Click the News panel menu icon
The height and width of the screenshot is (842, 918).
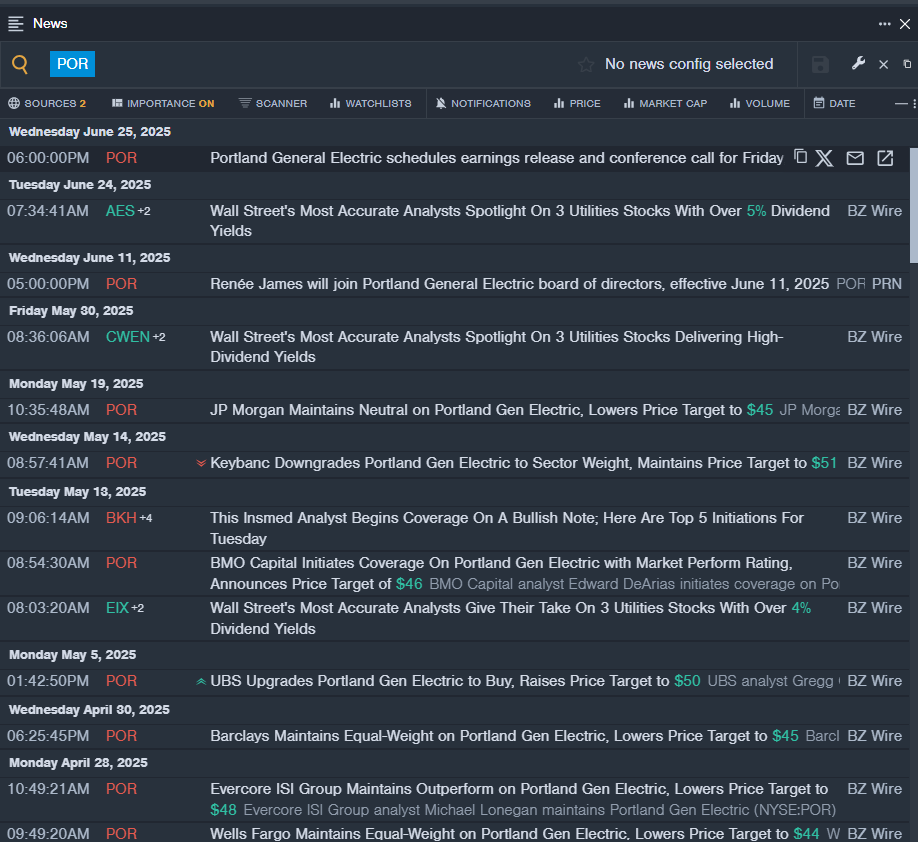[x=16, y=23]
